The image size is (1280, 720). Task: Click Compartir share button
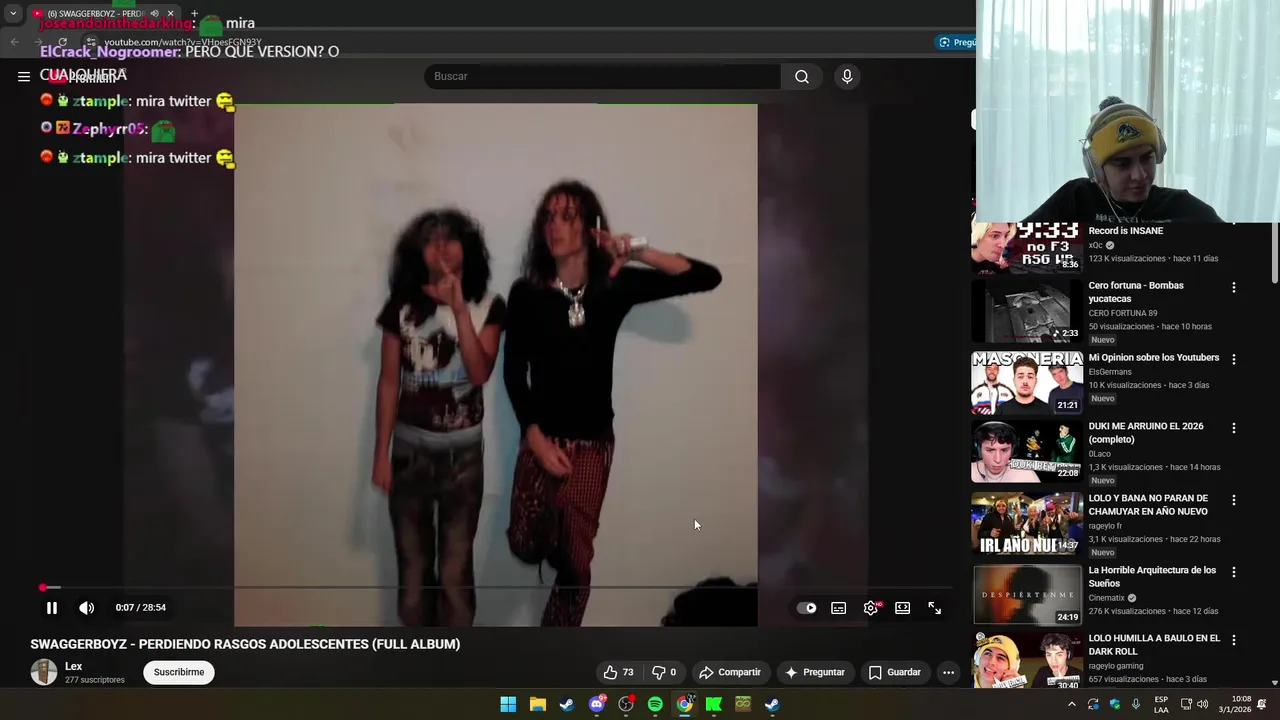click(x=730, y=672)
